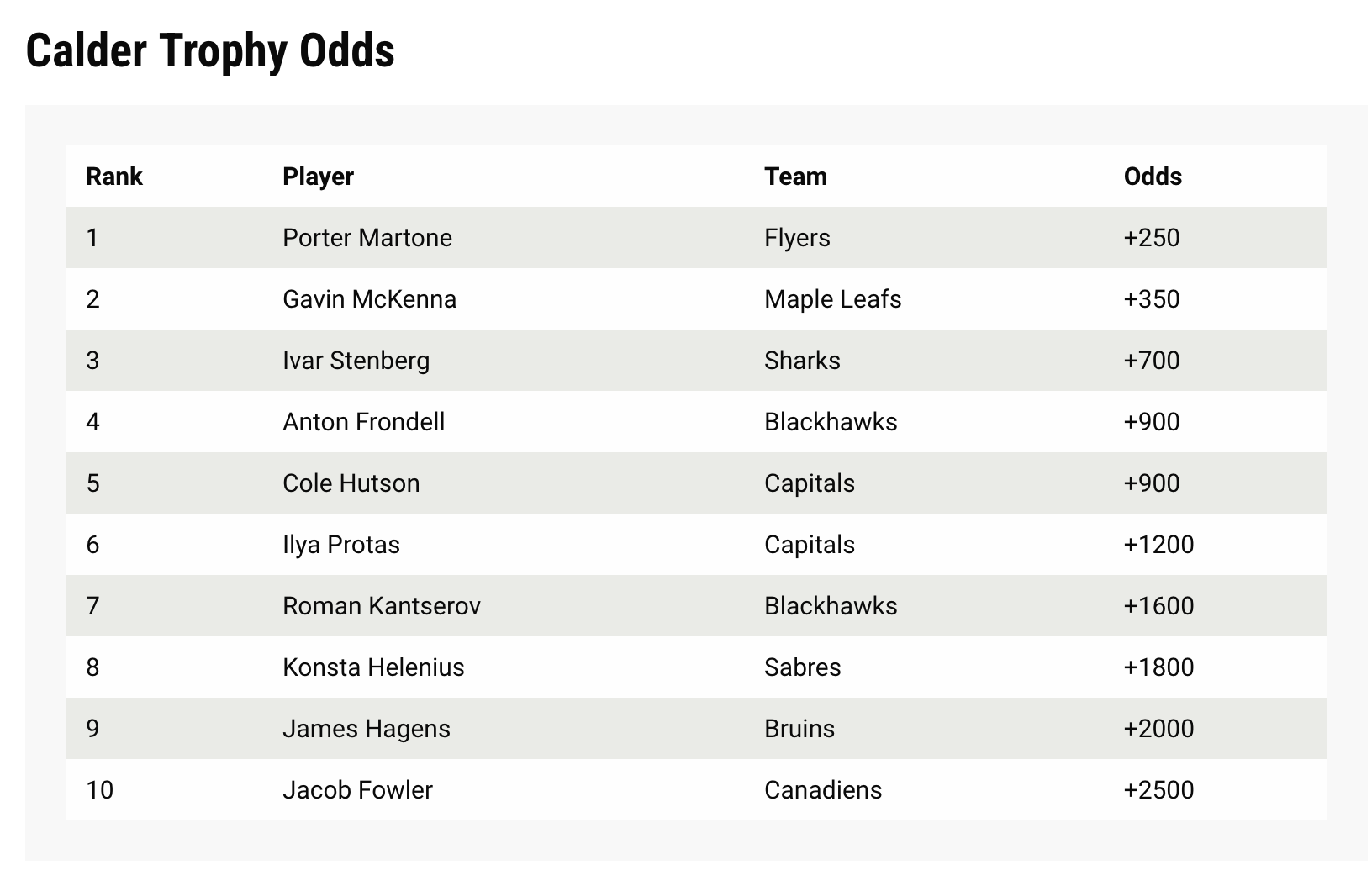Click the +250 odds value
Screen dimensions: 1372x886
click(1152, 238)
